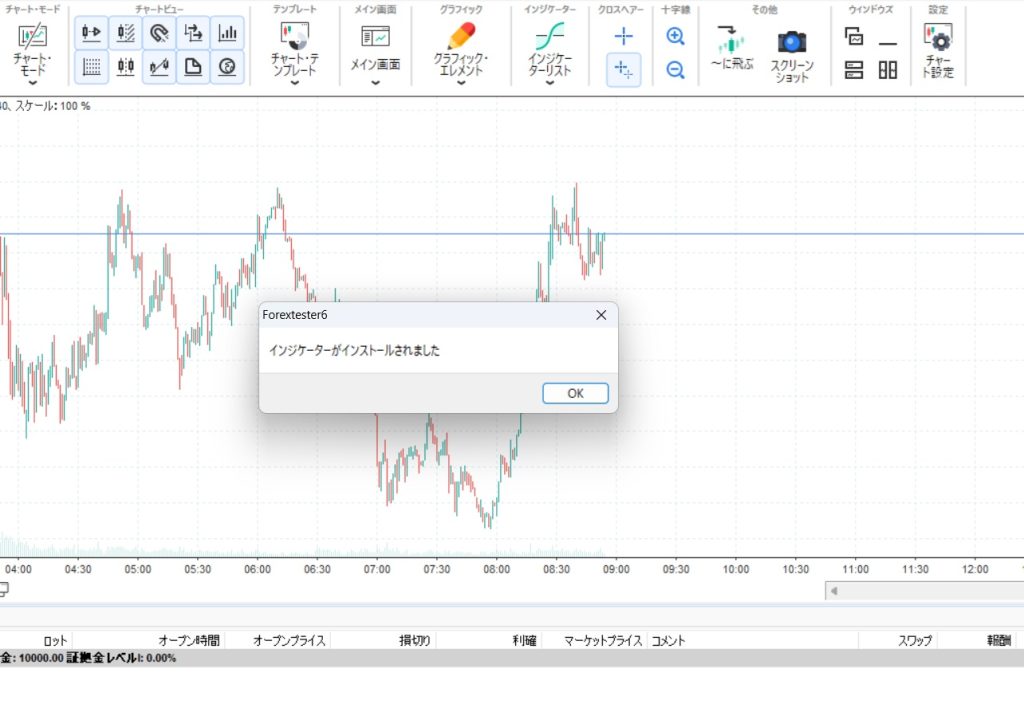This screenshot has height=708, width=1024.
Task: Tile chart windows vertically
Action: click(x=888, y=70)
